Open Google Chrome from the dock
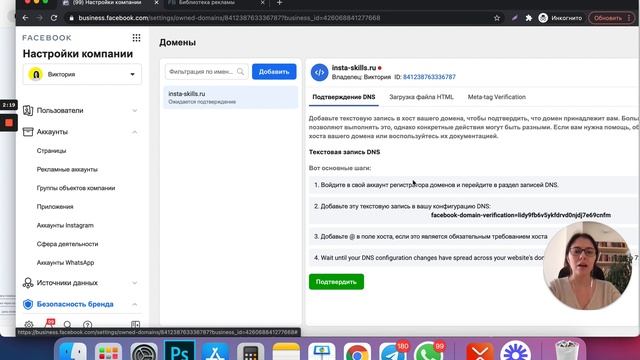640x360 pixels. pos(357,351)
